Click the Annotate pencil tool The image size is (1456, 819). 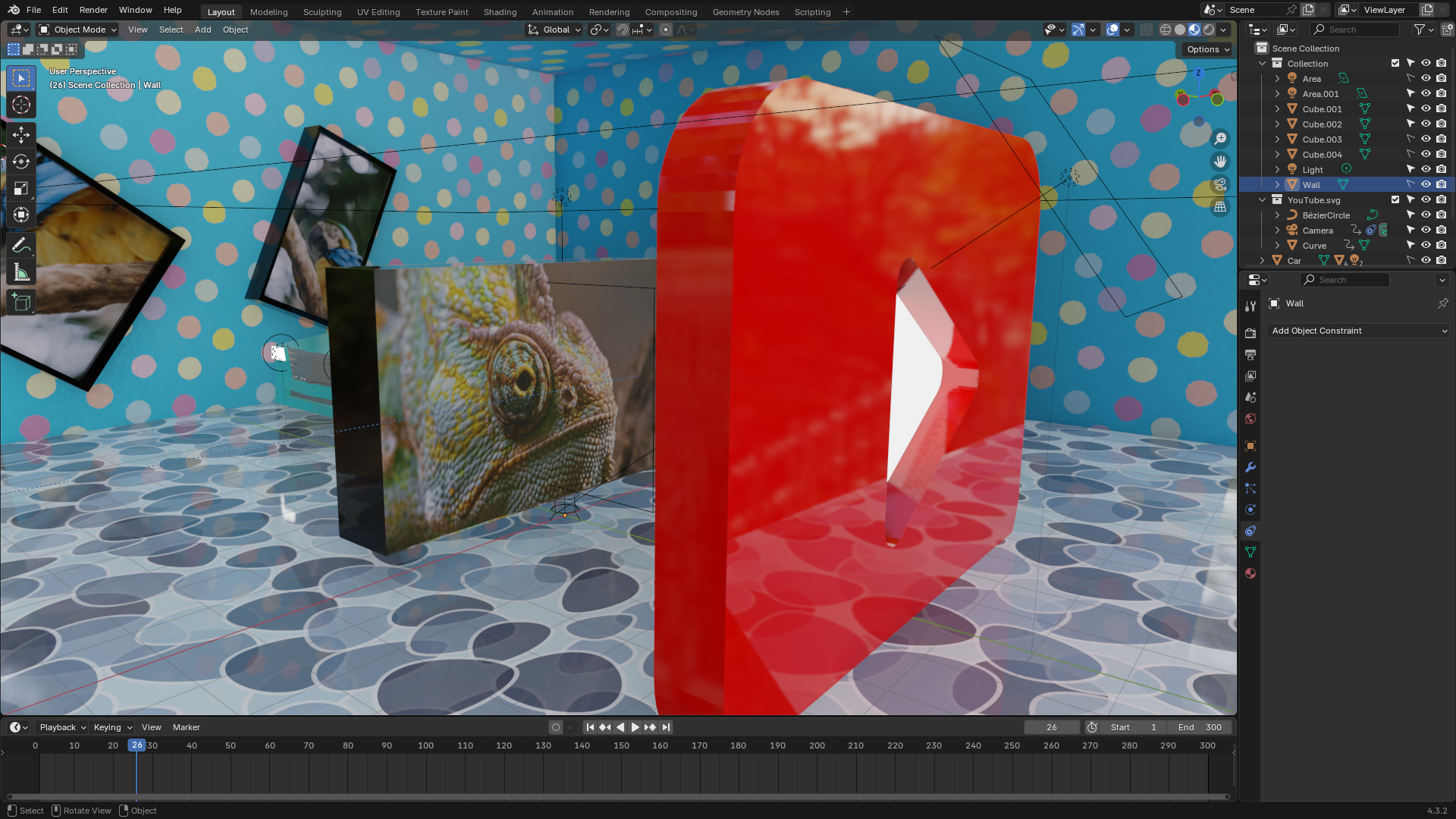tap(21, 245)
